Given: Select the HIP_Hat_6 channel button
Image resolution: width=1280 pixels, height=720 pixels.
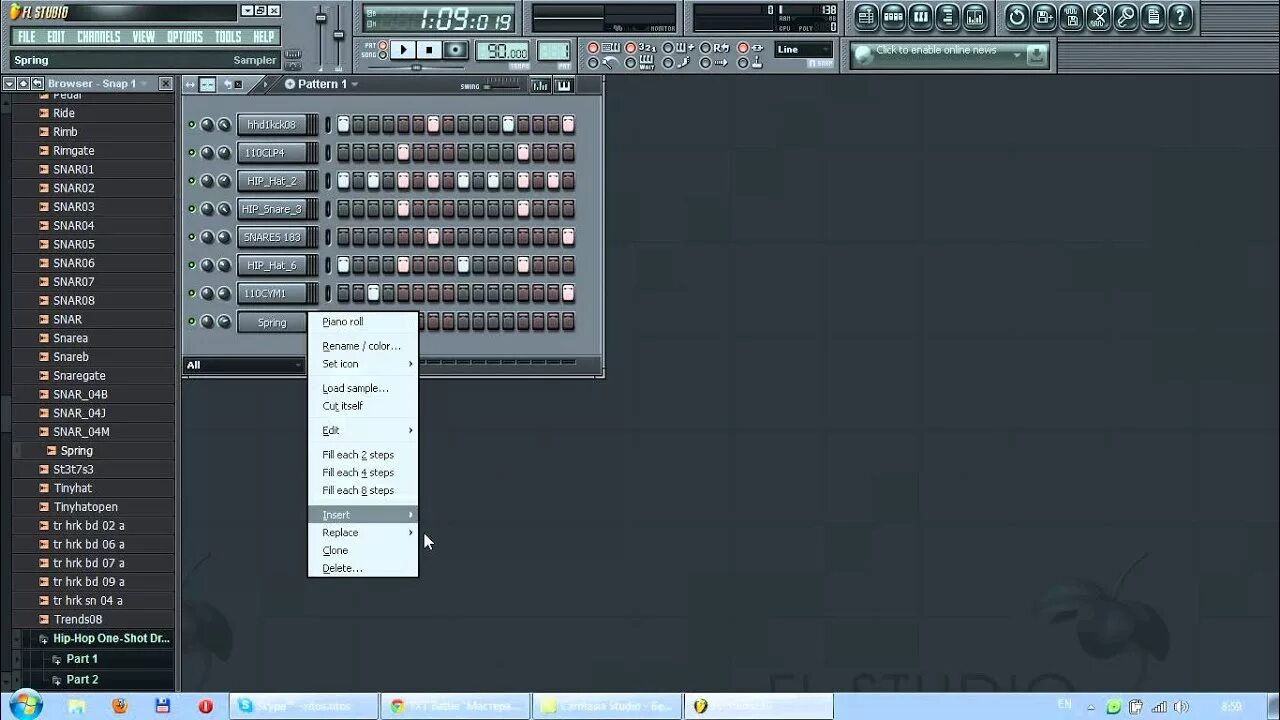Looking at the screenshot, I should pyautogui.click(x=271, y=265).
